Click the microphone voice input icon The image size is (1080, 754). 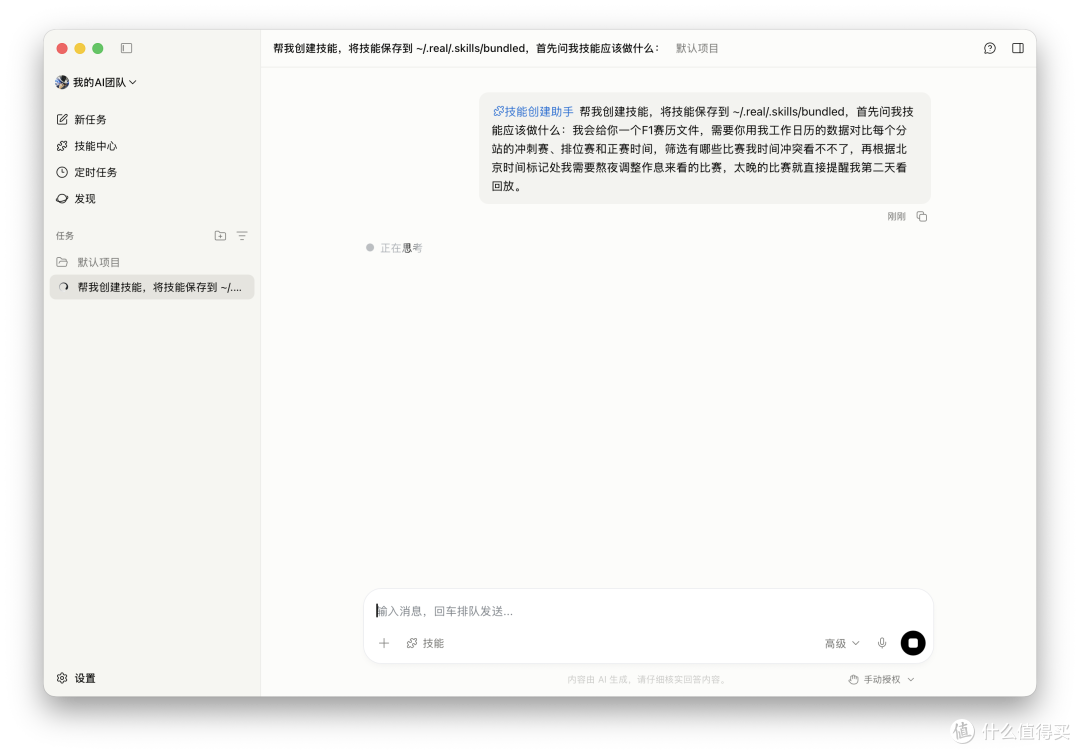click(x=882, y=643)
